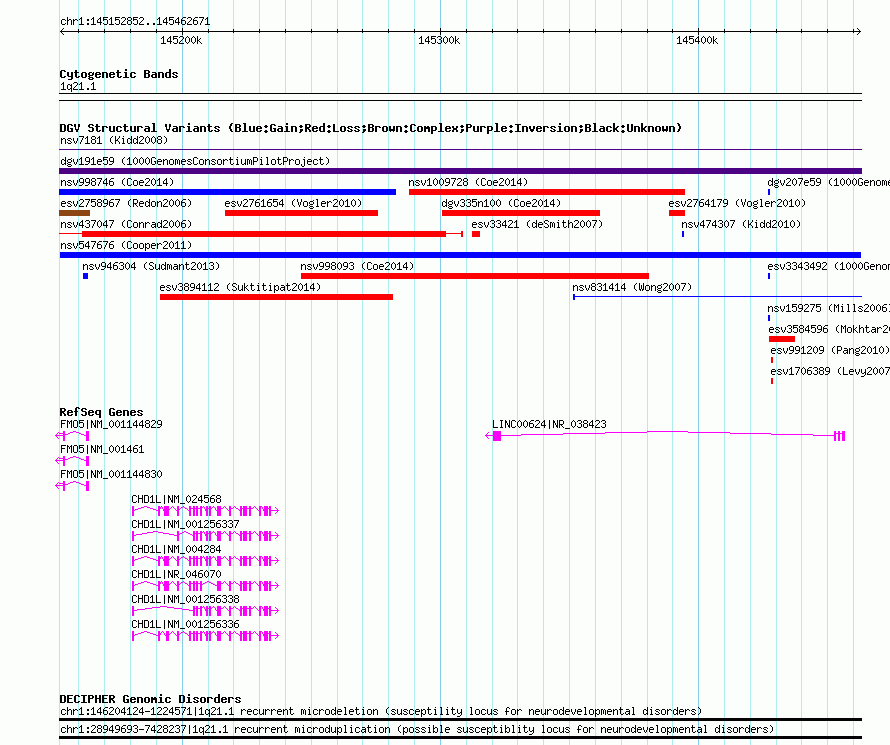
Task: Select the nsv831414 (Wong2007) blue line
Action: click(x=717, y=297)
